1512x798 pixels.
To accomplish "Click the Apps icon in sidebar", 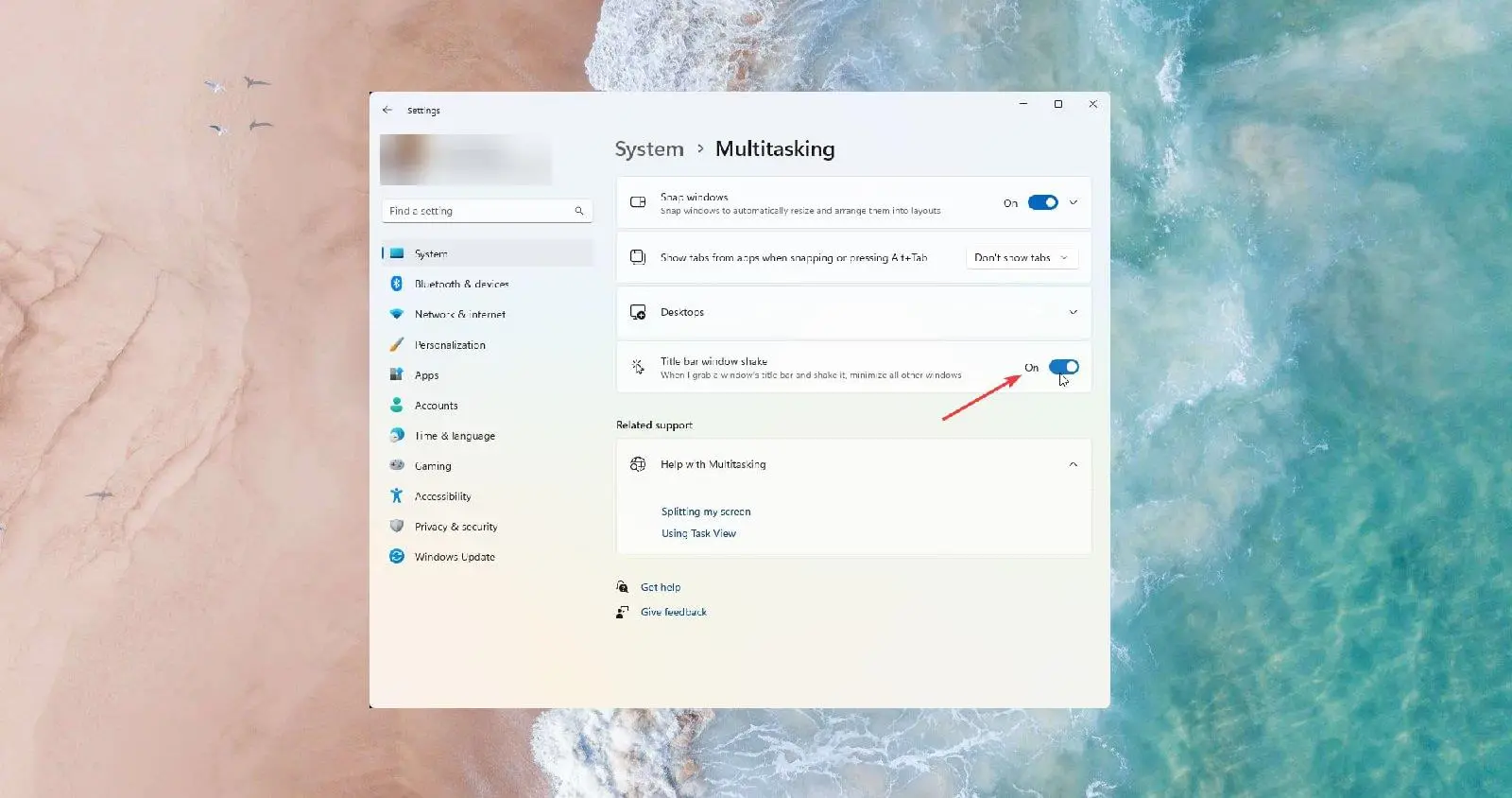I will coord(397,374).
